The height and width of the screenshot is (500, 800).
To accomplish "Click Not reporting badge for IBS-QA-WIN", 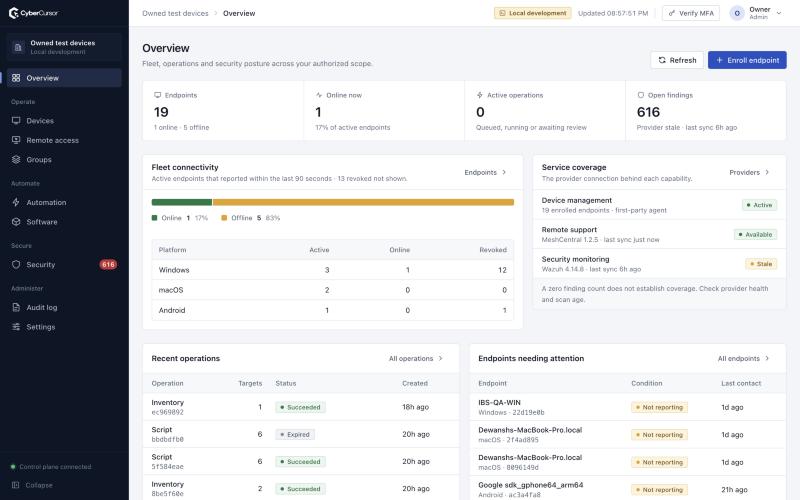I will pos(659,407).
